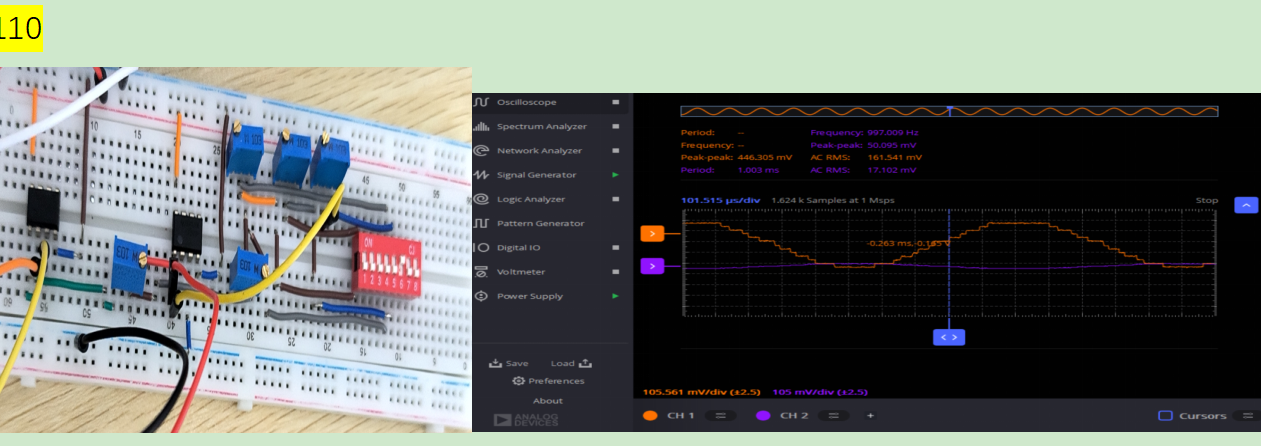Stop the Oscilloscope using its square button
The width and height of the screenshot is (1261, 446).
coord(616,102)
